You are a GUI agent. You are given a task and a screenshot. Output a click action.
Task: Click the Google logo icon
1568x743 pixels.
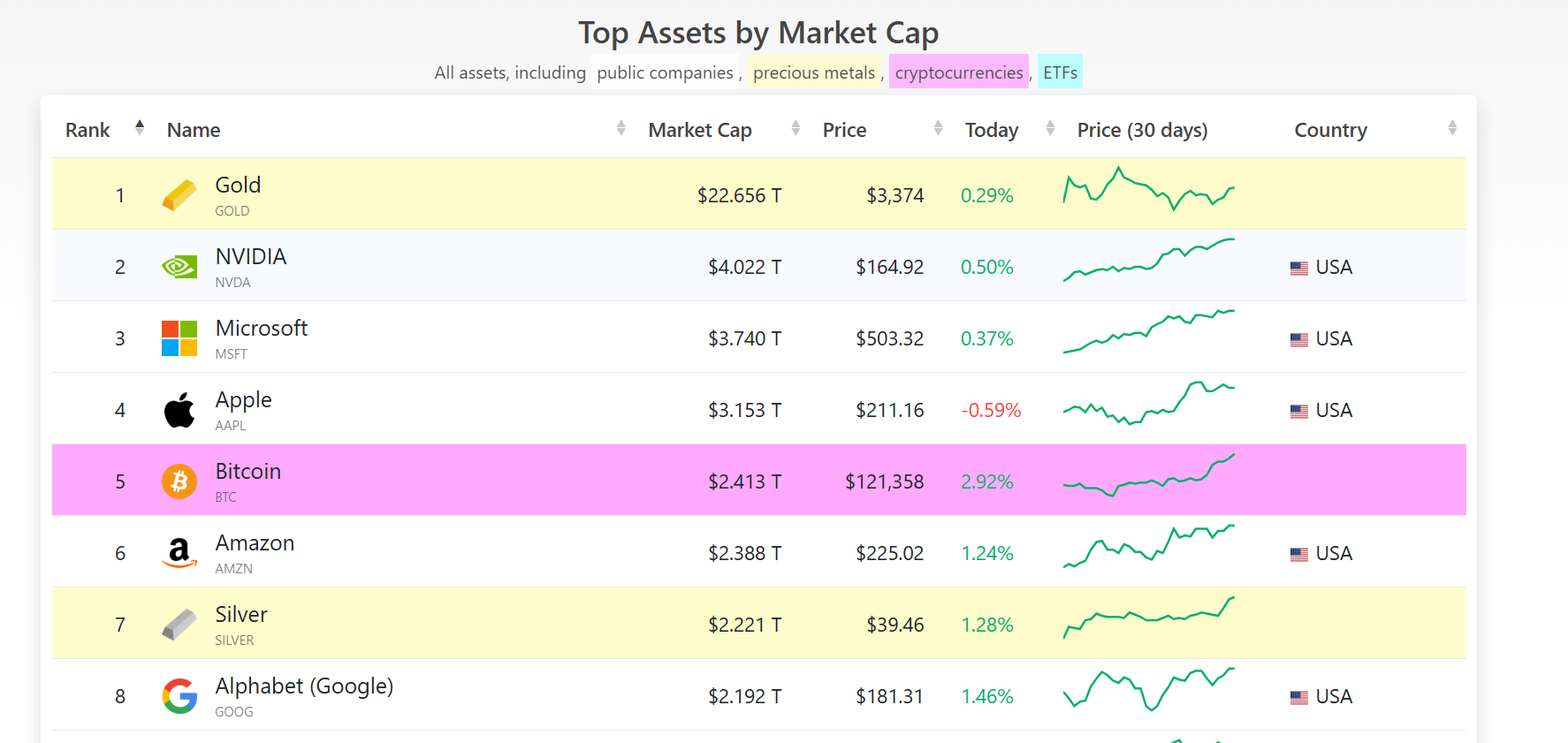click(x=179, y=696)
